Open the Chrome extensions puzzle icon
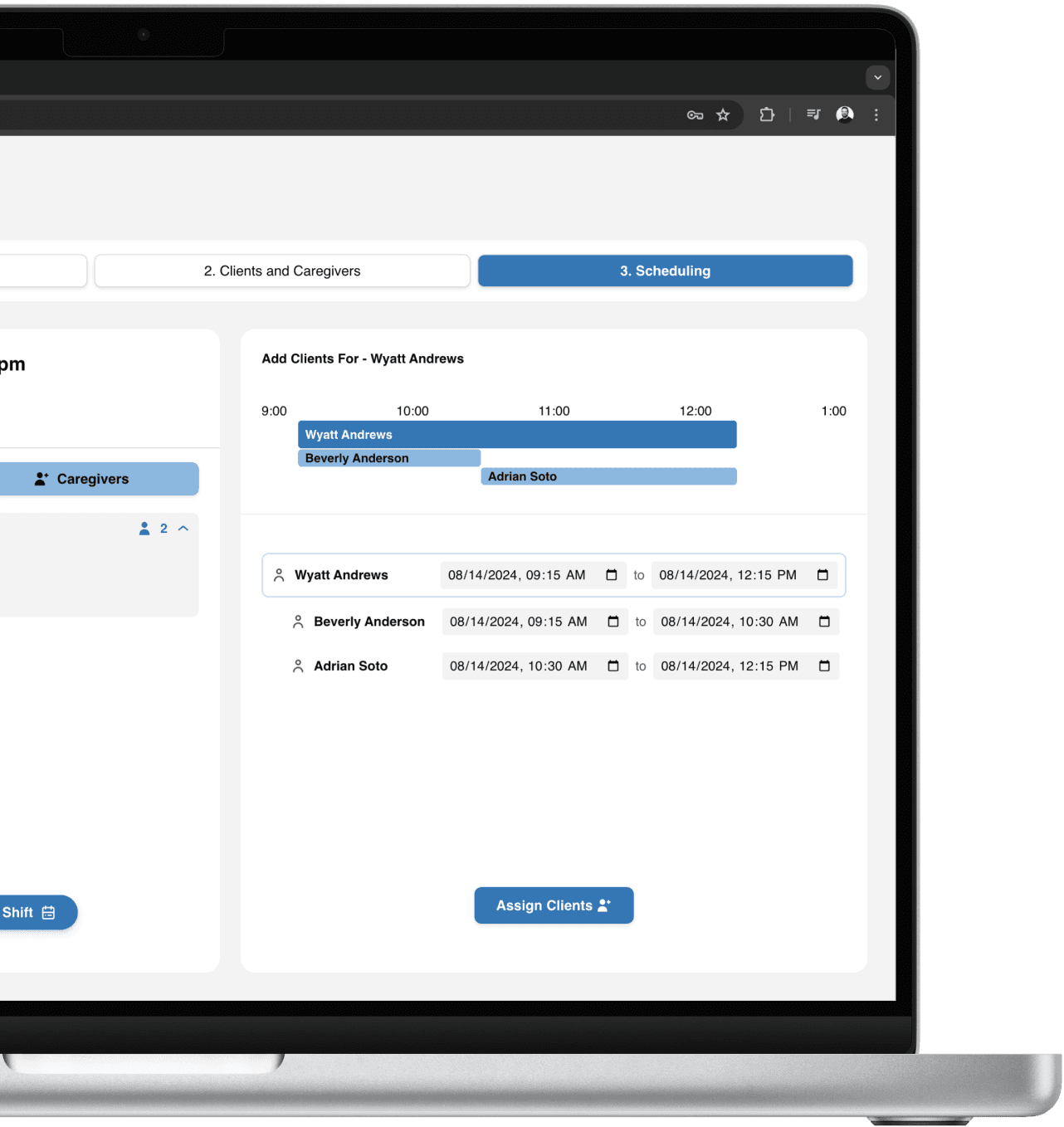This screenshot has height=1127, width=1064. point(766,115)
